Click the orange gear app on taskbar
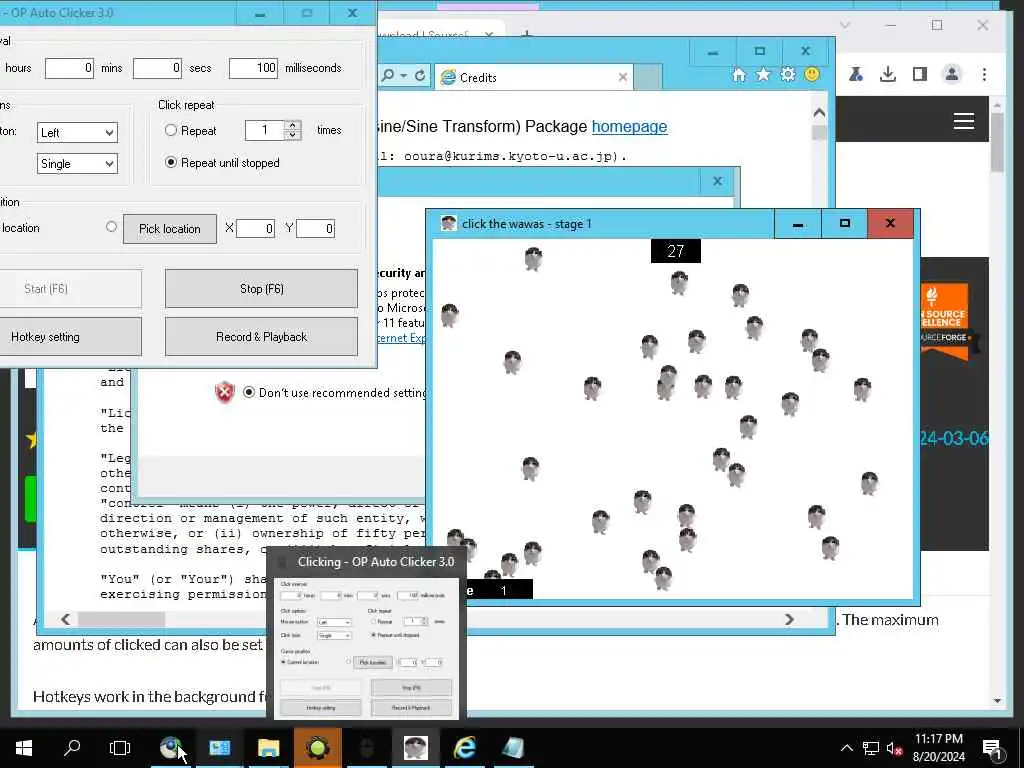The image size is (1024, 768). (x=317, y=748)
